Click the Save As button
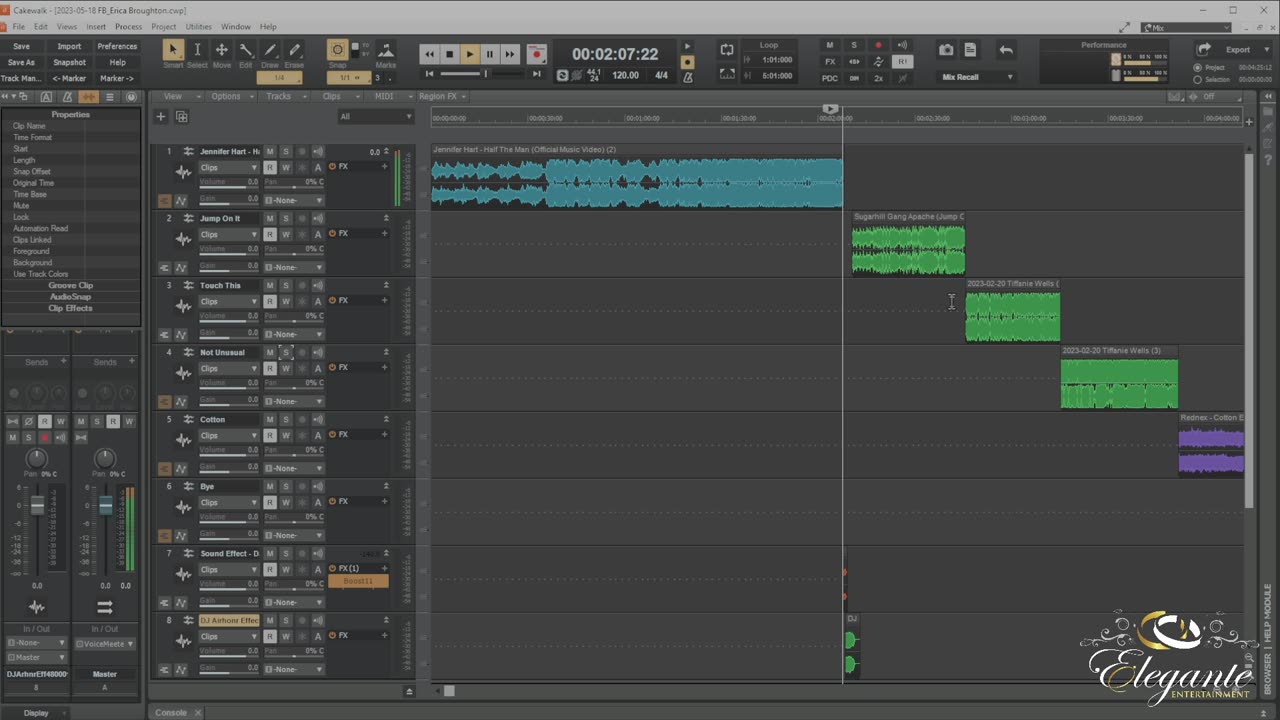The height and width of the screenshot is (720, 1280). [21, 62]
